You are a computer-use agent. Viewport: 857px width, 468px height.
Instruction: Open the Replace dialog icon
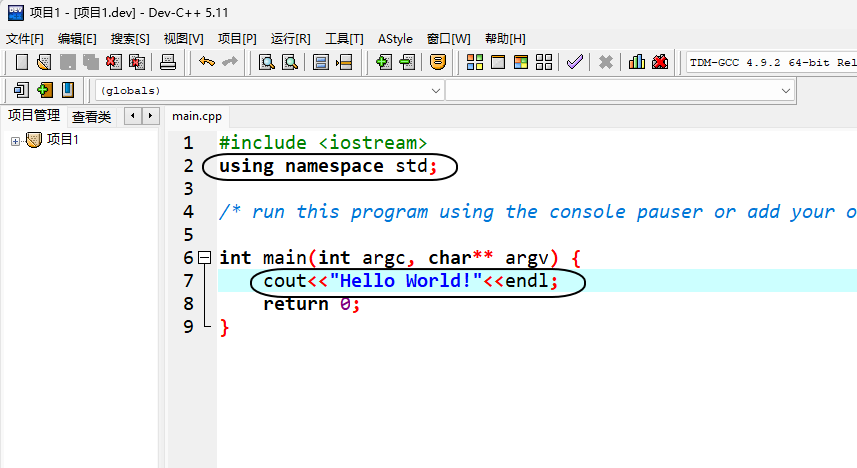(290, 62)
